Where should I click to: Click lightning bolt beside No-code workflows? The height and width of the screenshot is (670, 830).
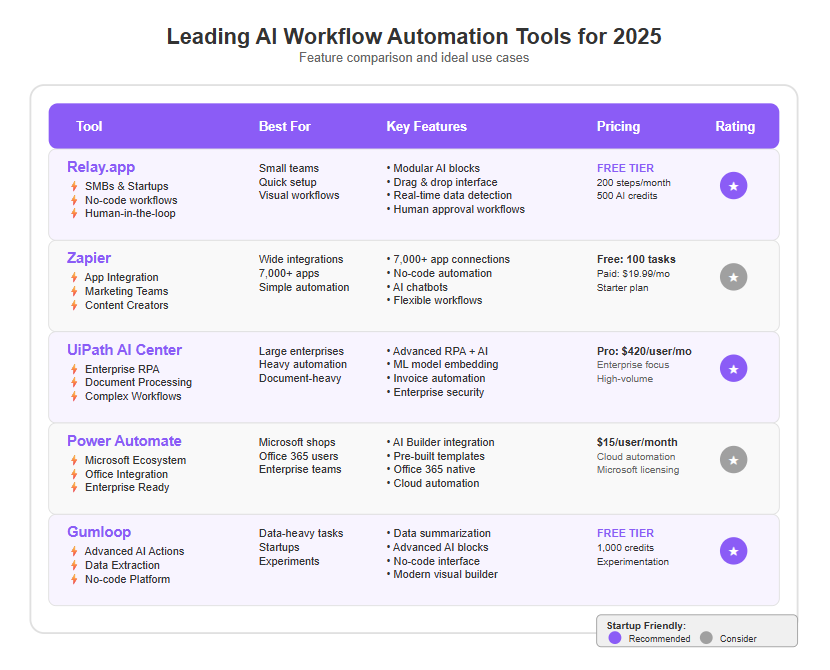coord(74,200)
